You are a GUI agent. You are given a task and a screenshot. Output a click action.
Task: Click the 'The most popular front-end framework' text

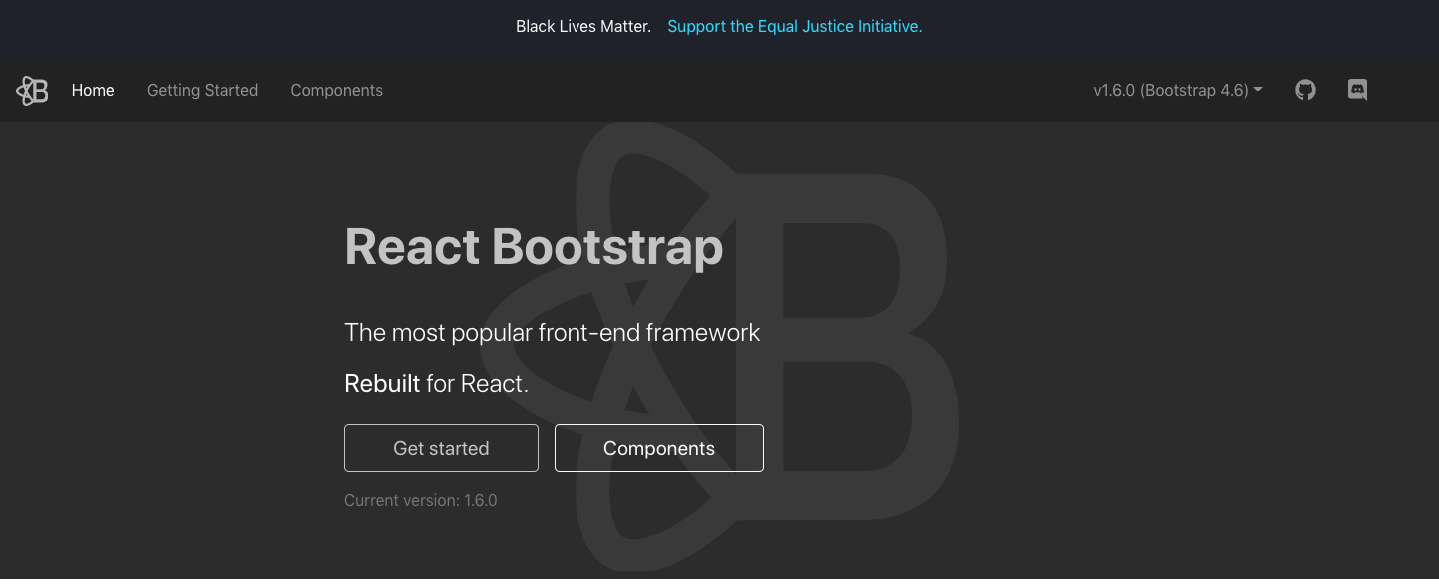pos(552,333)
